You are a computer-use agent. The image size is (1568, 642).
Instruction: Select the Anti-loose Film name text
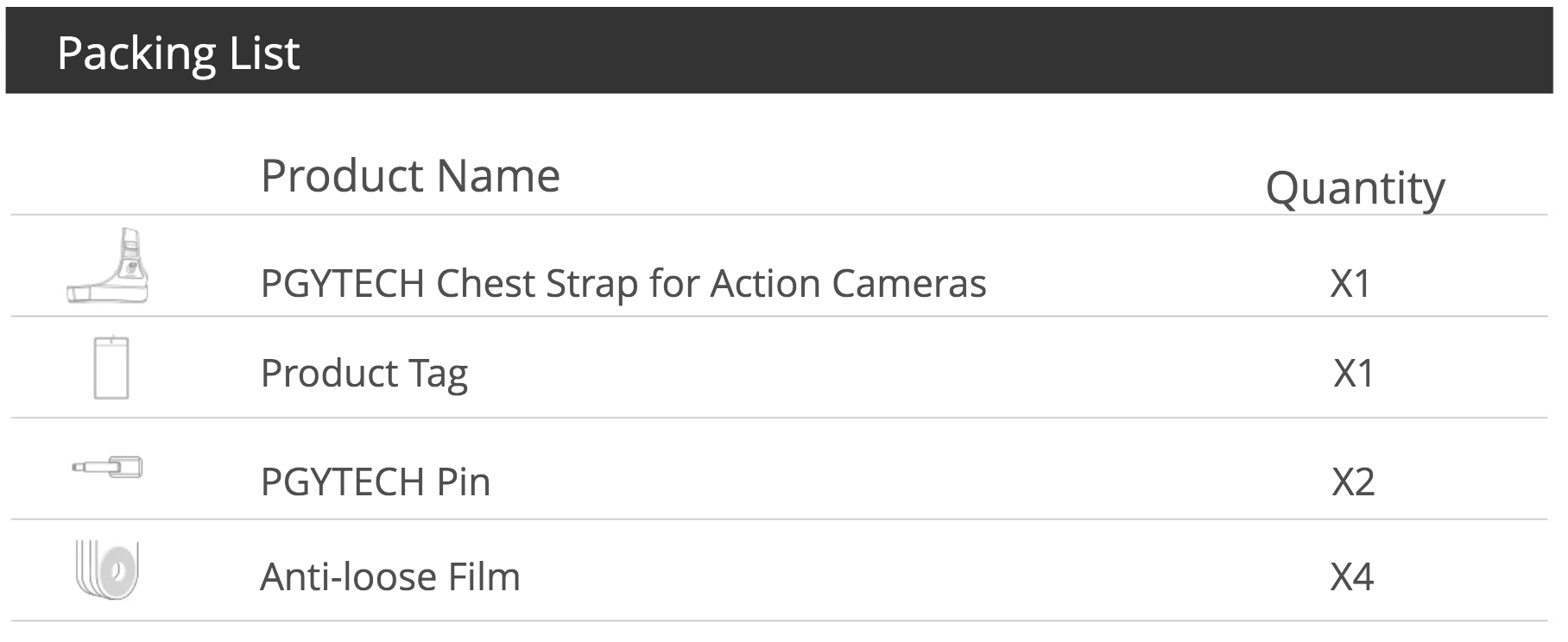(390, 576)
